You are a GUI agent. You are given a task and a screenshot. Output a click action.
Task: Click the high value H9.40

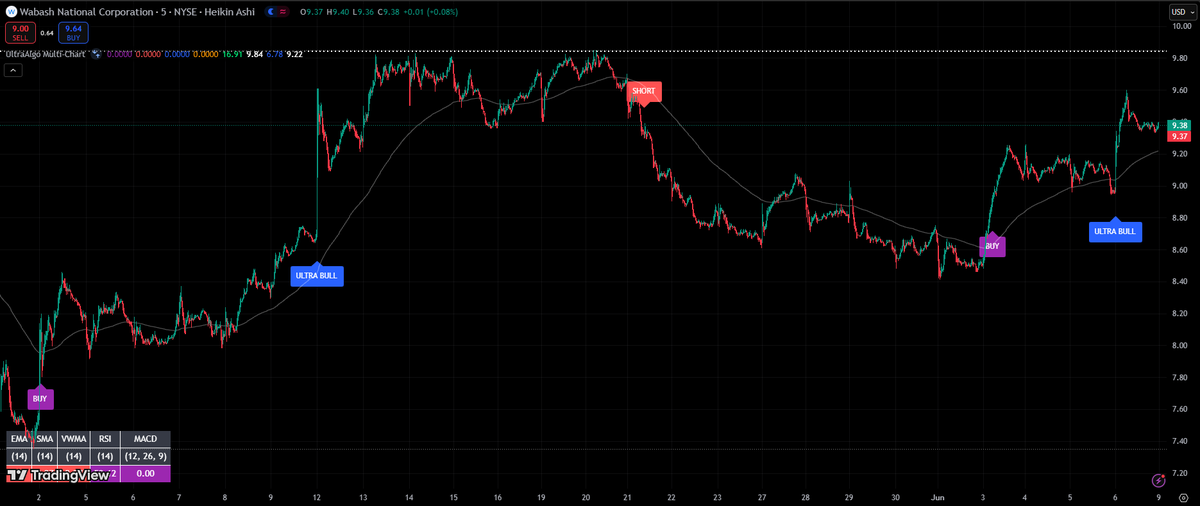tap(338, 11)
